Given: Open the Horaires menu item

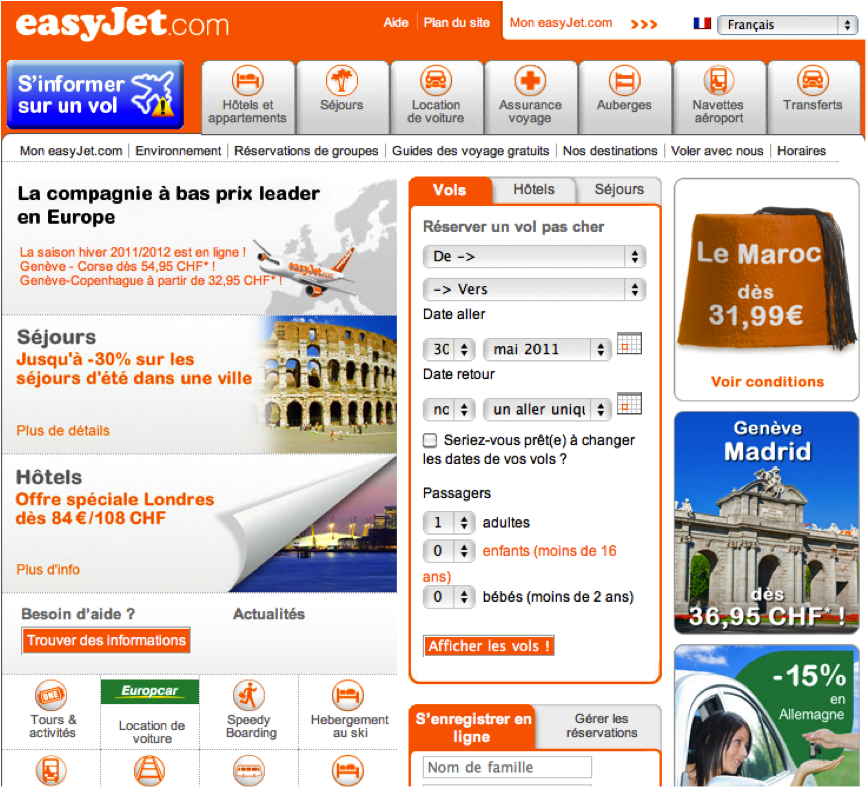Looking at the screenshot, I should pos(801,151).
